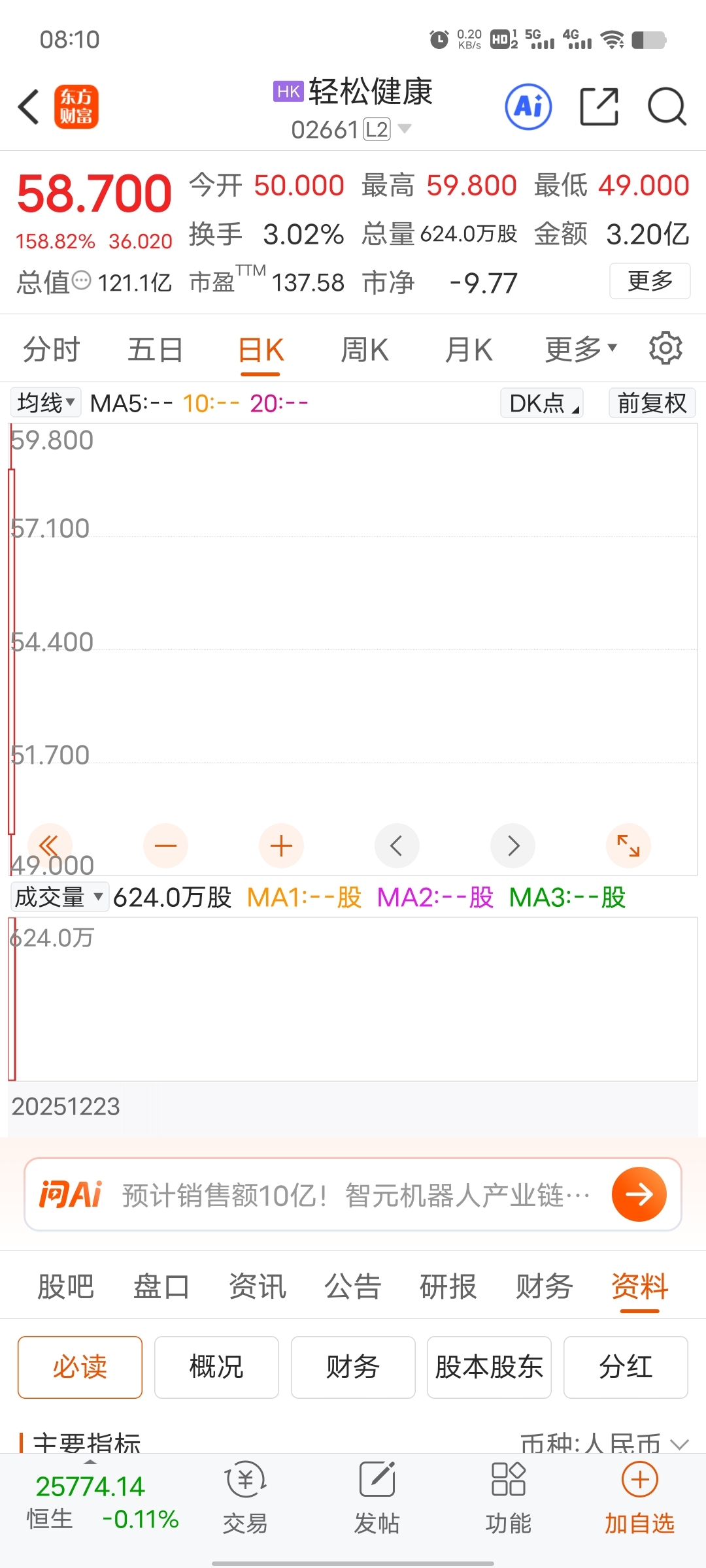Toggle 前复权 price adjustment
706x1568 pixels.
652,403
